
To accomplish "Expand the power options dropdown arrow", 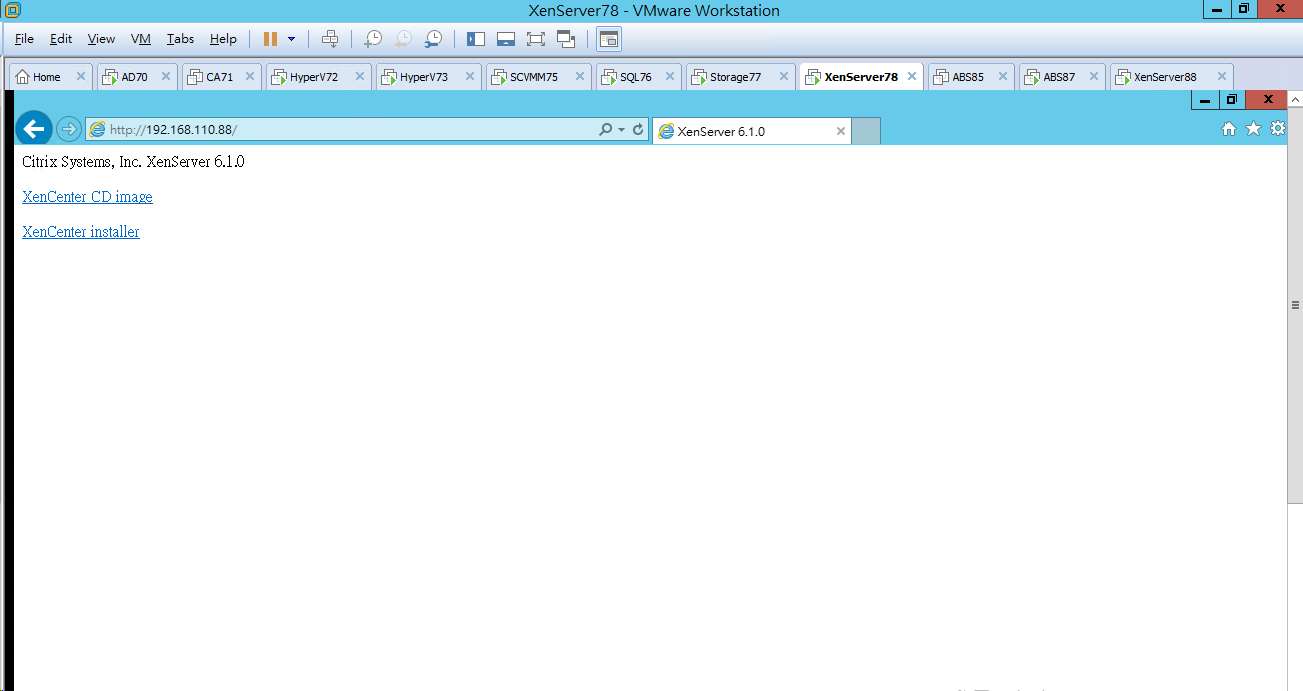I will [291, 39].
